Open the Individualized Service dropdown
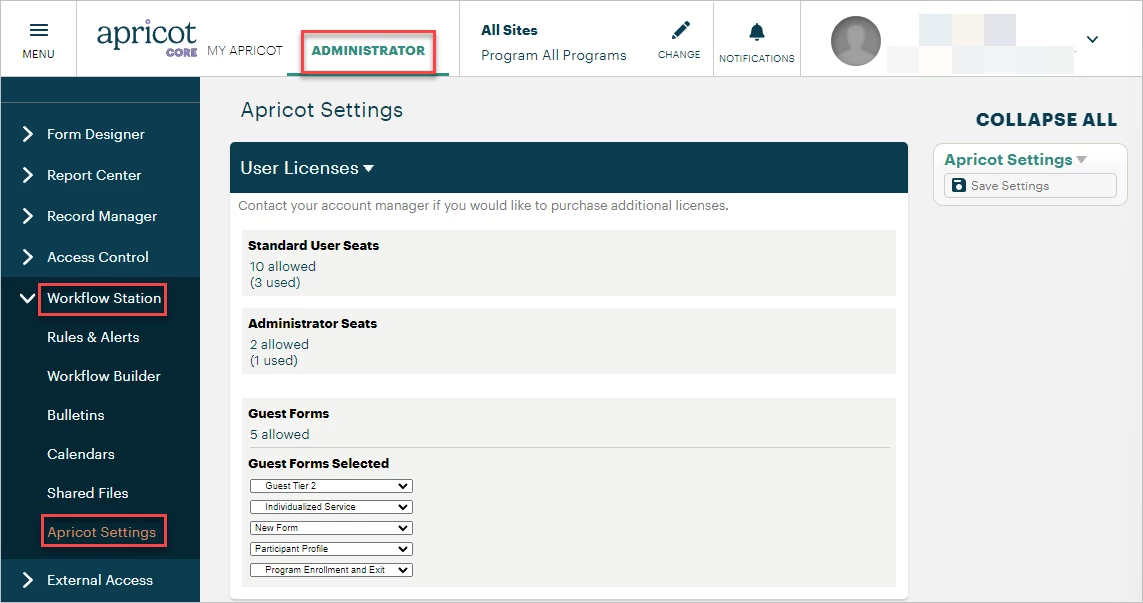This screenshot has height=603, width=1143. pos(331,507)
